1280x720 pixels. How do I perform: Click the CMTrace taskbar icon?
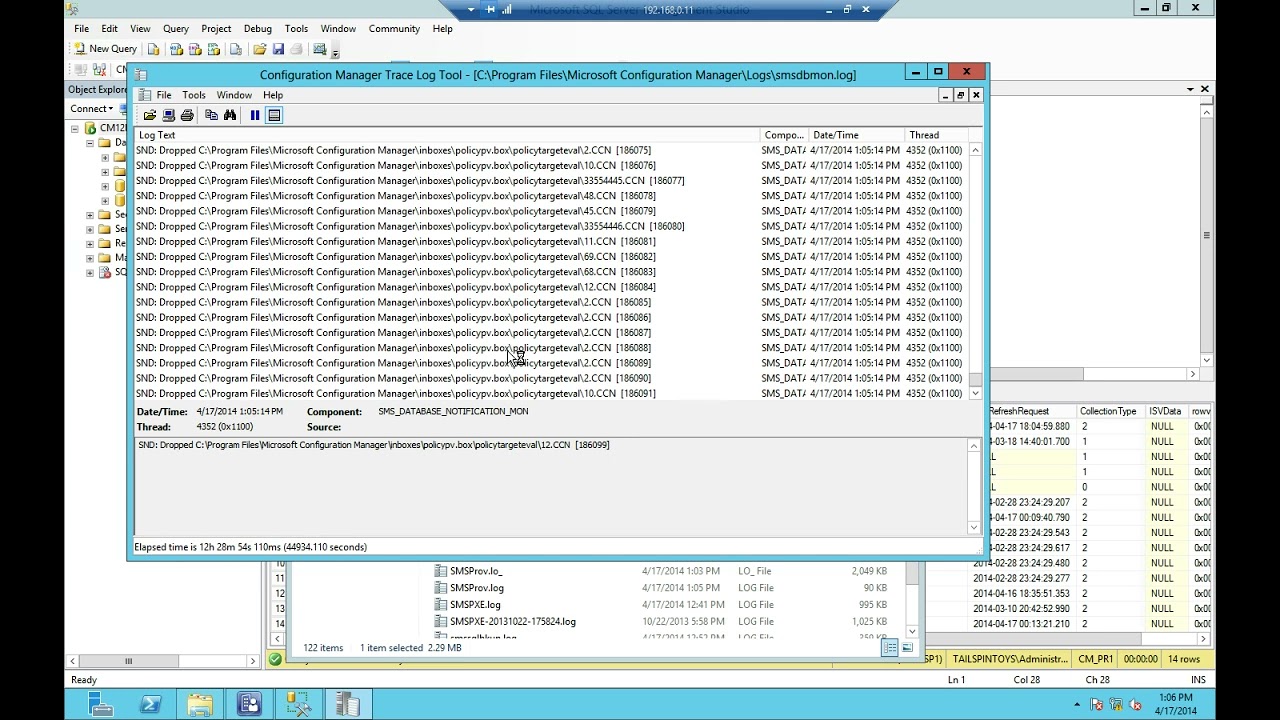click(x=347, y=704)
